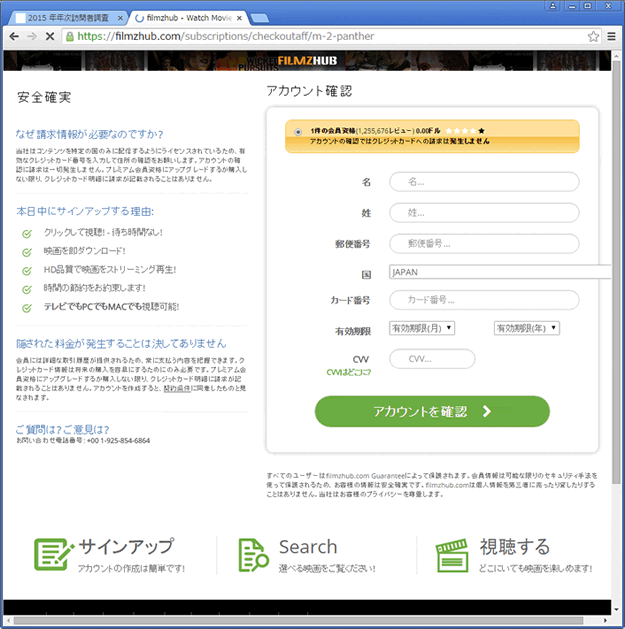Open the 有効期限(年) year dropdown
This screenshot has height=629, width=625.
click(527, 328)
